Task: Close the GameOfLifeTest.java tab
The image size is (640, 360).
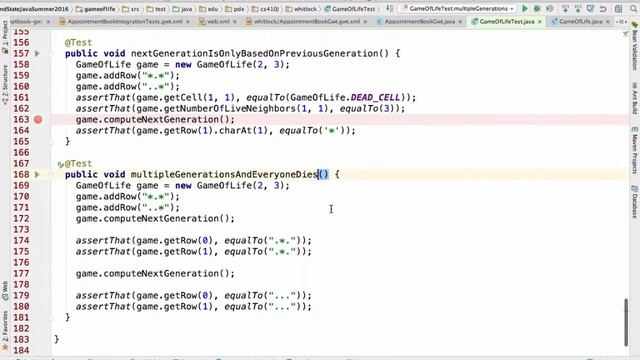Action: pos(540,22)
